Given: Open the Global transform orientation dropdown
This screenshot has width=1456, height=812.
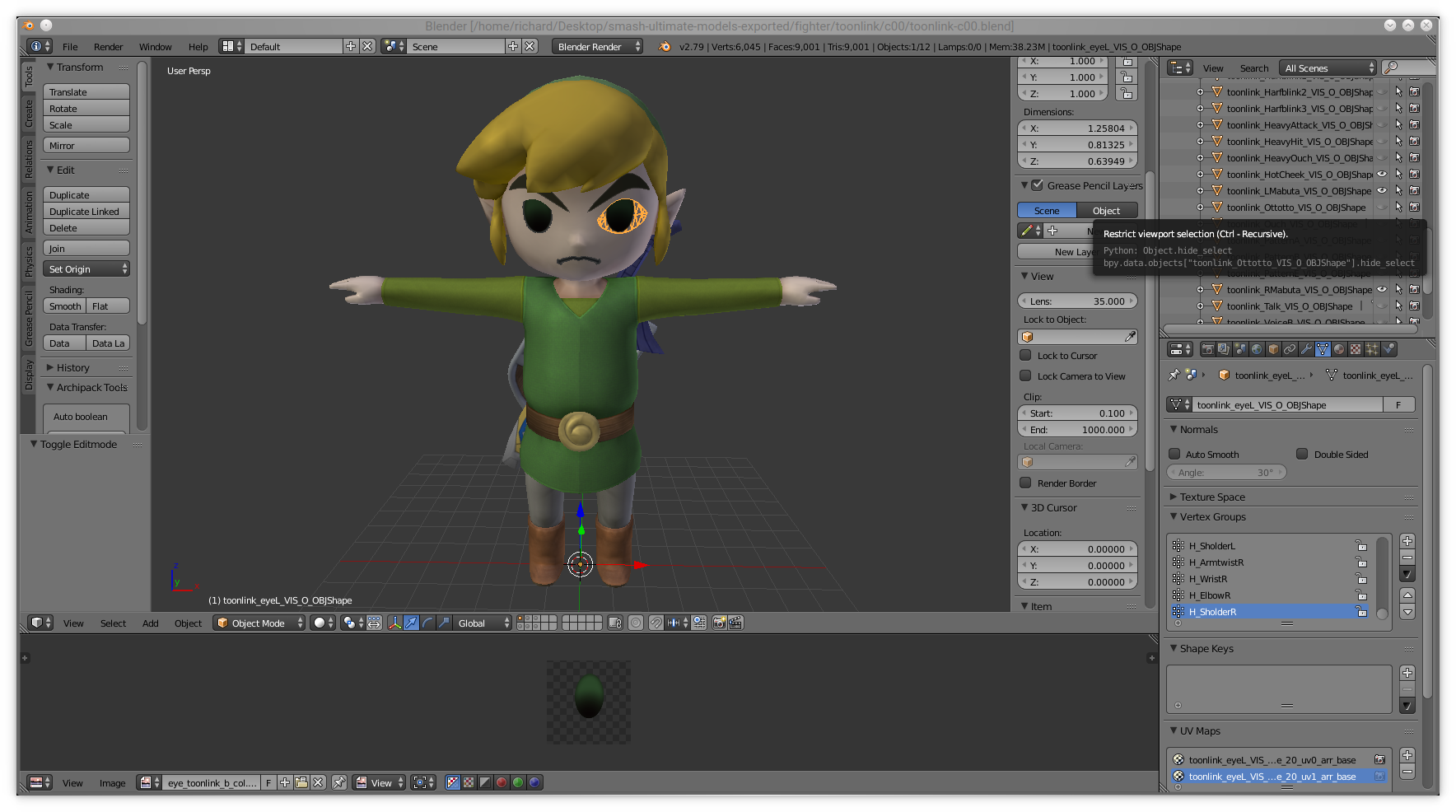Looking at the screenshot, I should 483,623.
